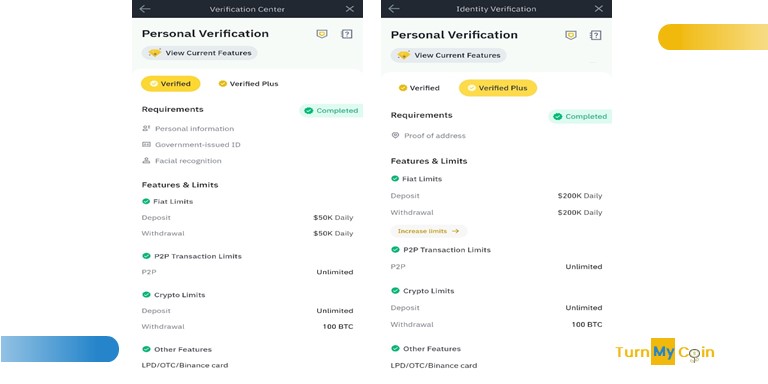Viewport: 768px width, 384px height.
Task: Click Fiat Limits checkmark in Identity Verification
Action: 395,179
